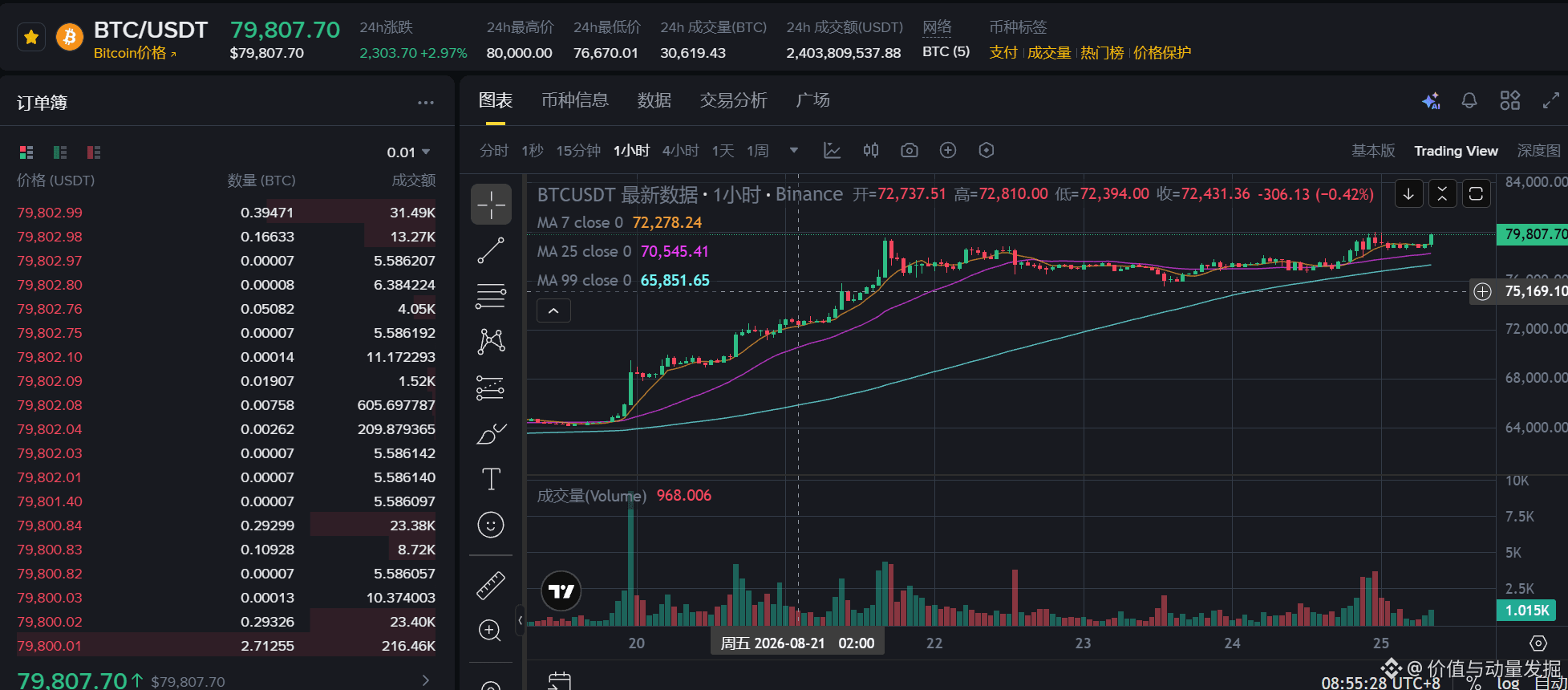The height and width of the screenshot is (690, 1568).
Task: Select the 分时 interval
Action: 494,151
